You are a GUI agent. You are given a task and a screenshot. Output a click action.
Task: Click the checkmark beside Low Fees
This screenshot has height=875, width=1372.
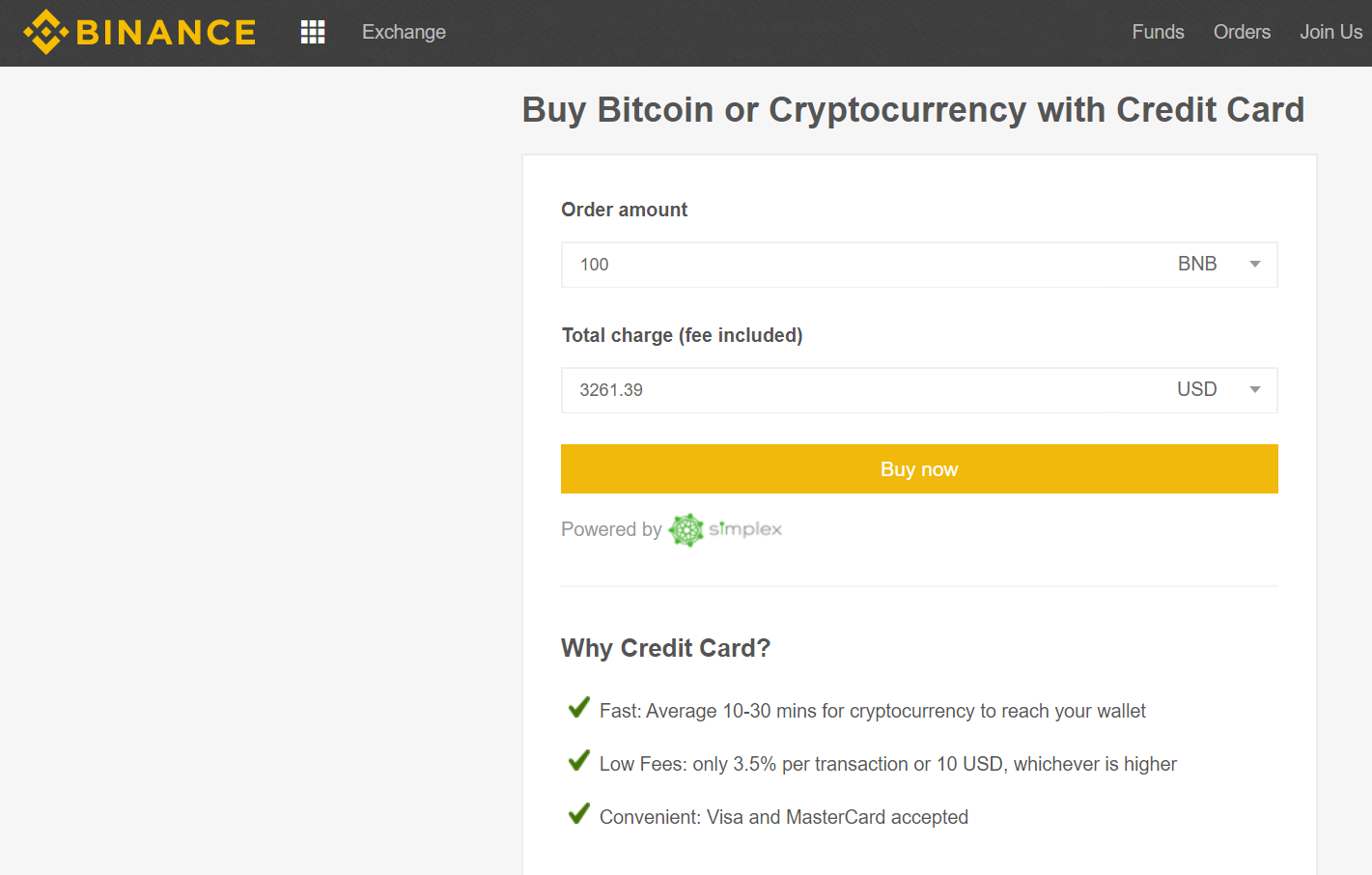(x=579, y=760)
